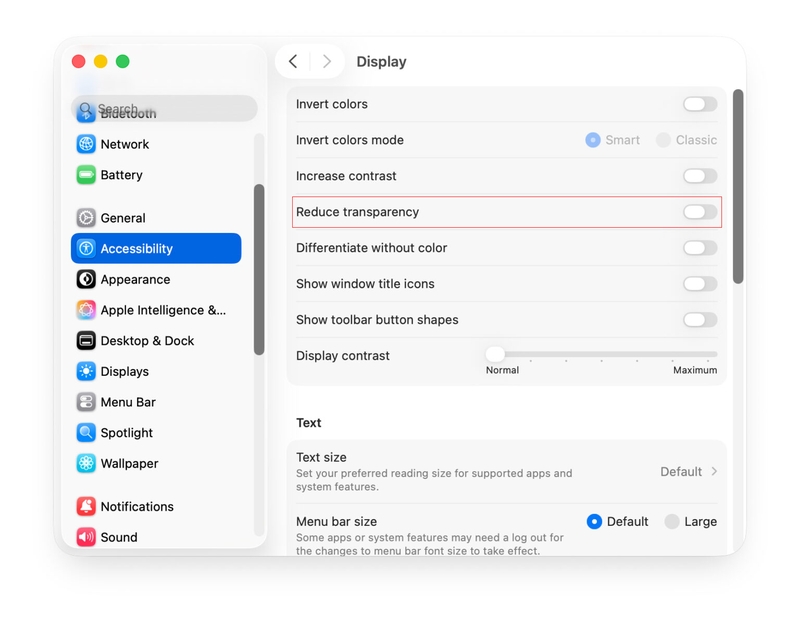Open Apple Intelligence & Siri pane
800x627 pixels.
(156, 310)
